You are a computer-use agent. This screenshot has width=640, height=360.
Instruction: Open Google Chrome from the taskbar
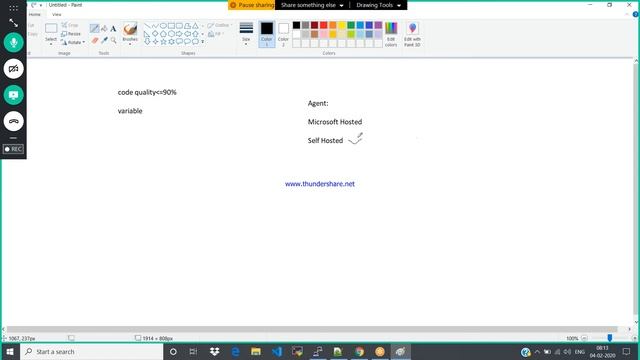click(359, 351)
